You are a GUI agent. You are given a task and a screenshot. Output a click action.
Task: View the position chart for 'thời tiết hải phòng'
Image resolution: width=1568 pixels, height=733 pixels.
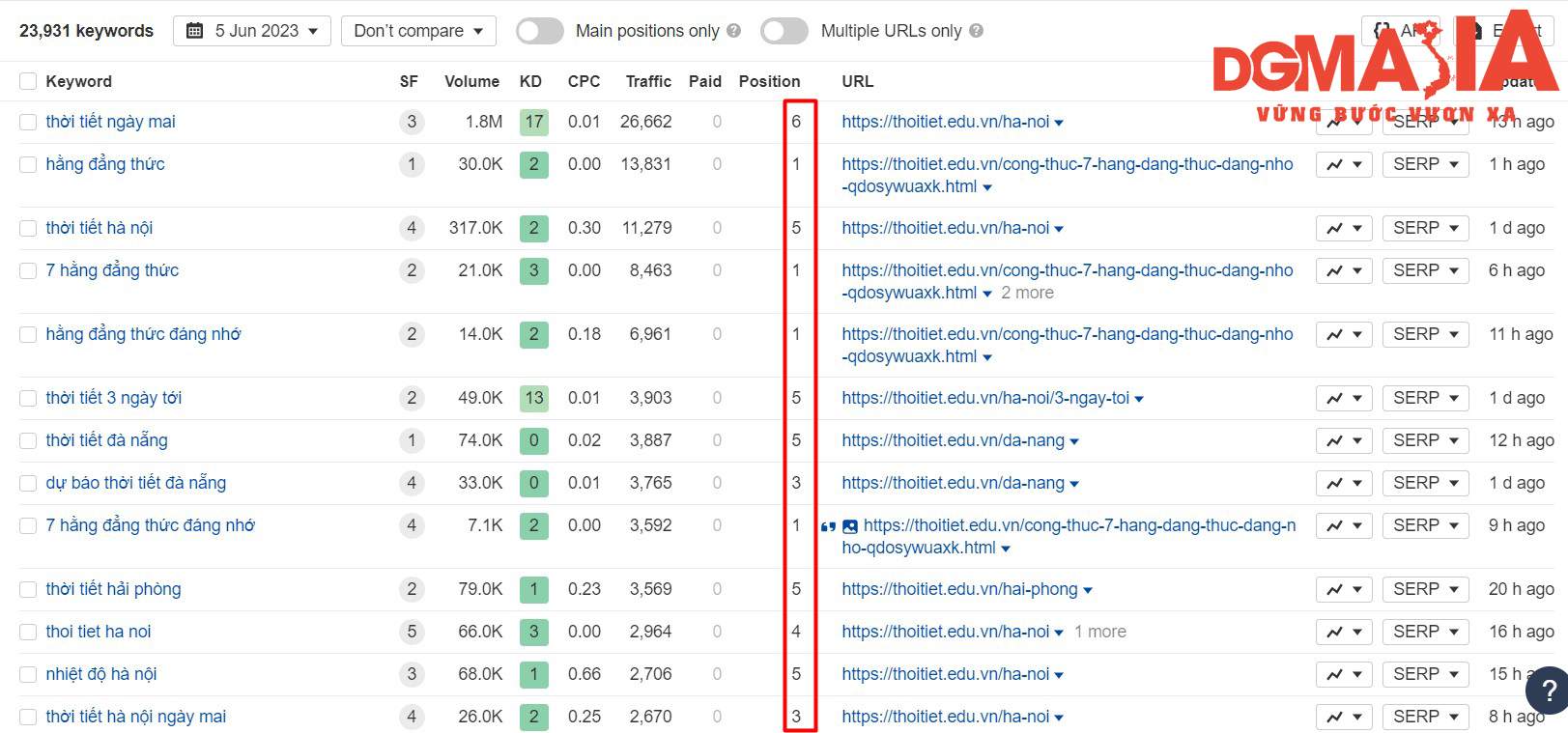coord(1344,589)
